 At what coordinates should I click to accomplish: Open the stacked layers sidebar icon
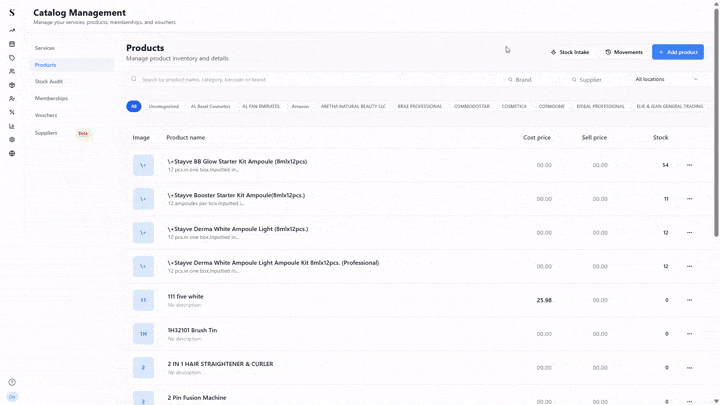tap(12, 140)
